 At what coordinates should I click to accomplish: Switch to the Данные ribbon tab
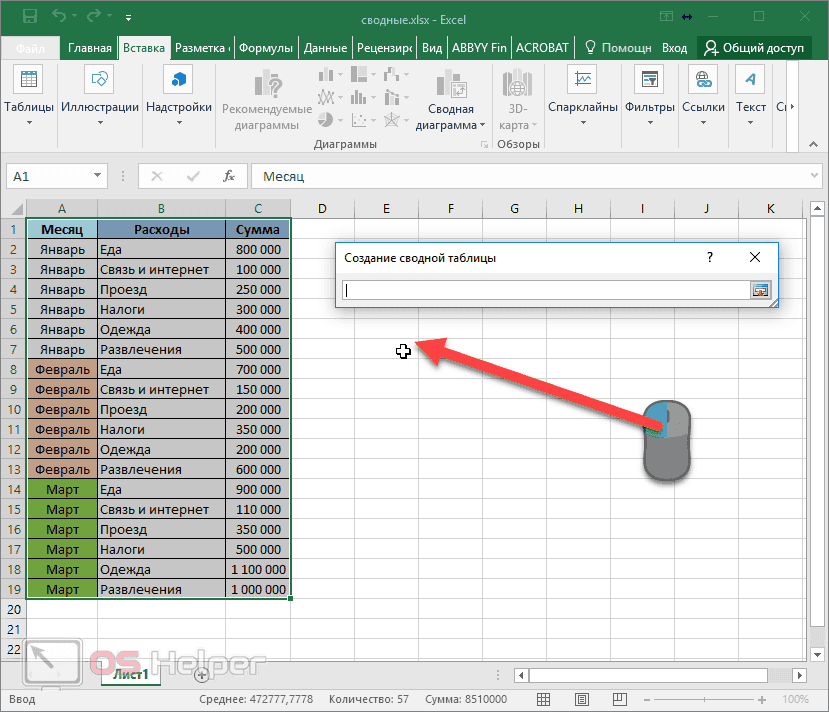(326, 46)
